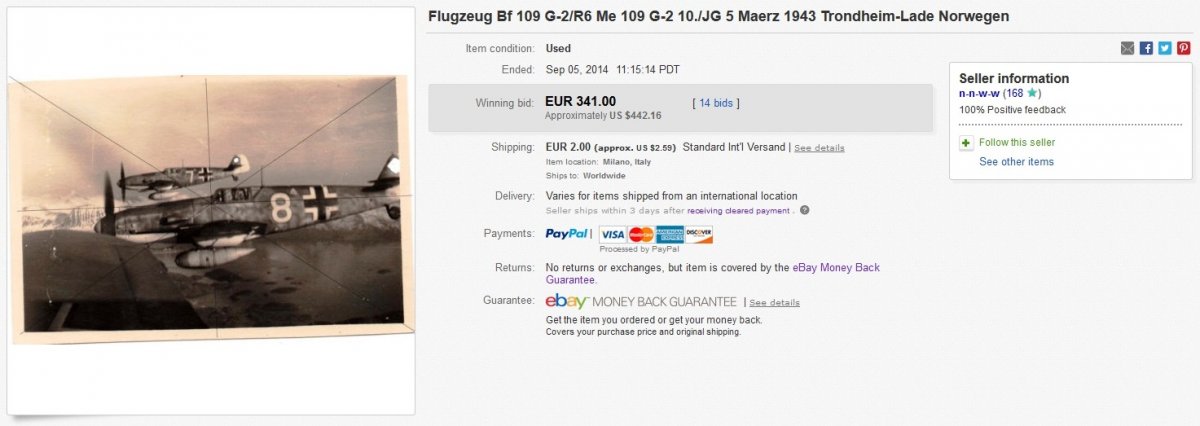Click the email share icon
Image resolution: width=1200 pixels, height=426 pixels.
click(x=1127, y=48)
